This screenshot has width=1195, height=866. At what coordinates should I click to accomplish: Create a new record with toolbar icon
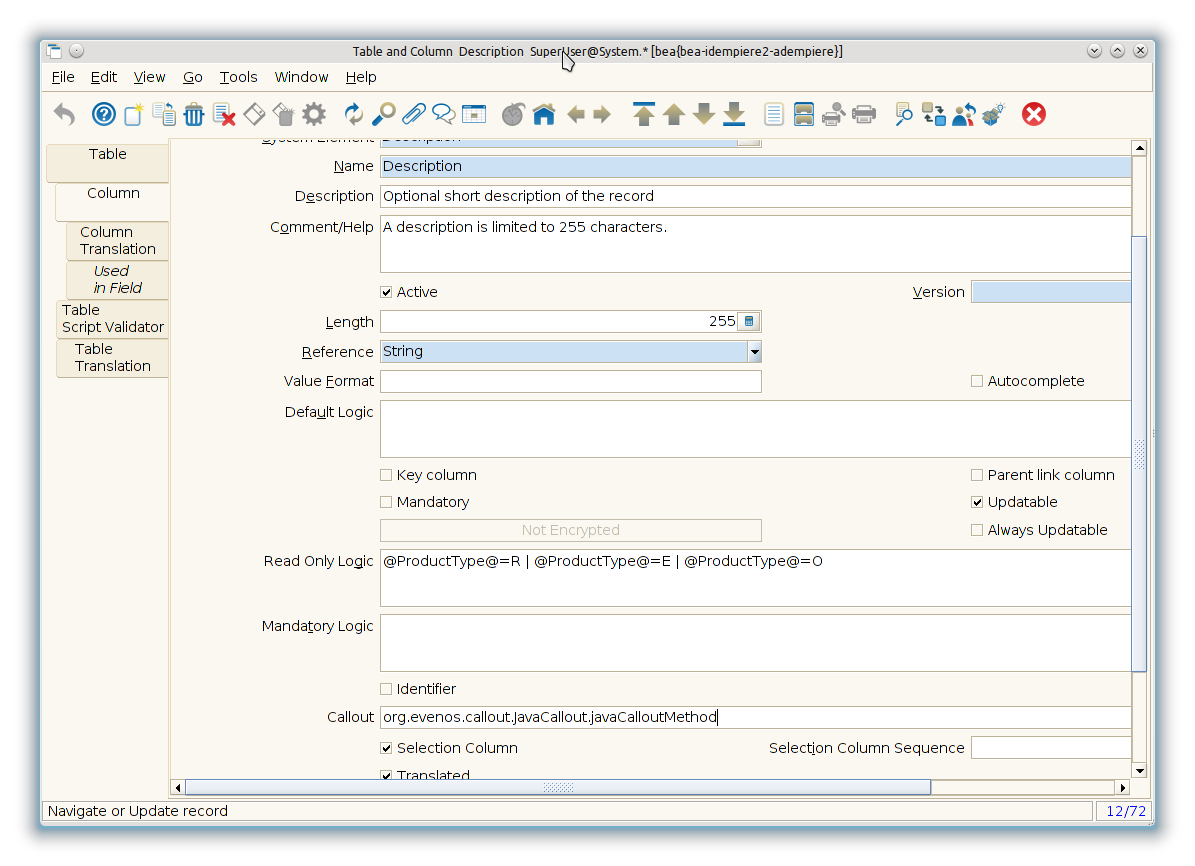click(x=134, y=115)
